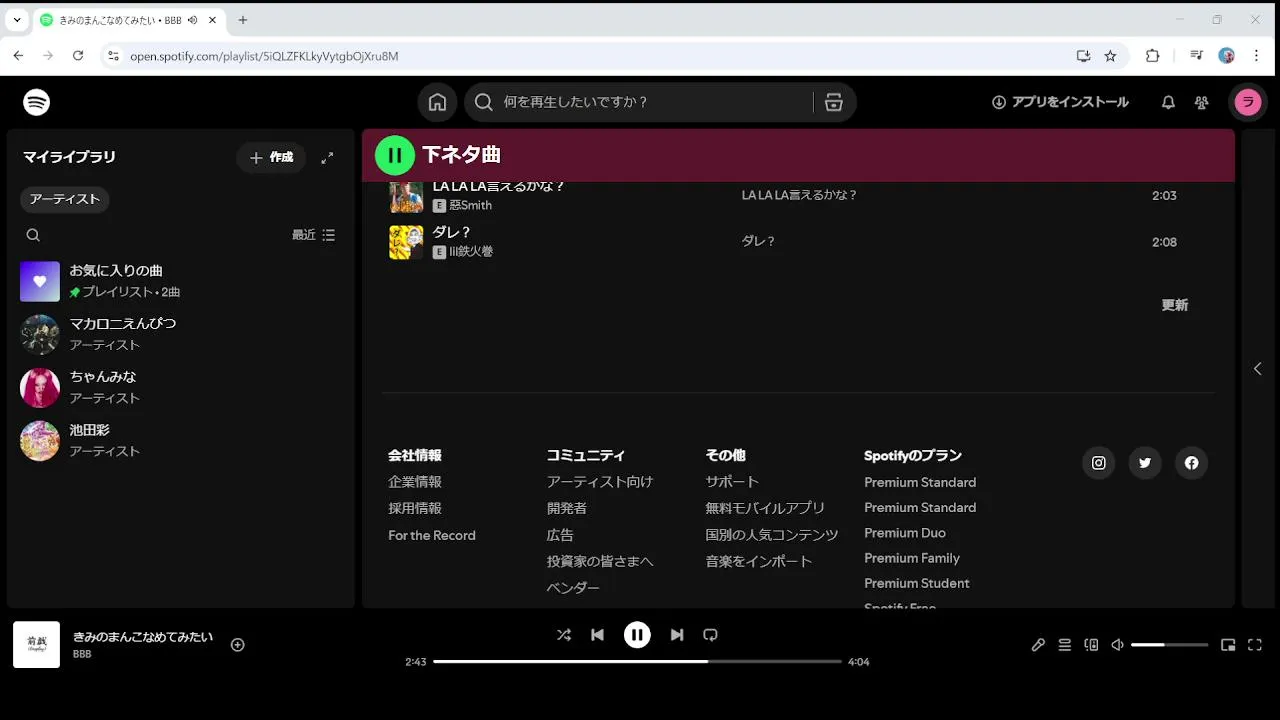This screenshot has width=1280, height=720.
Task: Open the 広告 link
Action: pyautogui.click(x=560, y=535)
